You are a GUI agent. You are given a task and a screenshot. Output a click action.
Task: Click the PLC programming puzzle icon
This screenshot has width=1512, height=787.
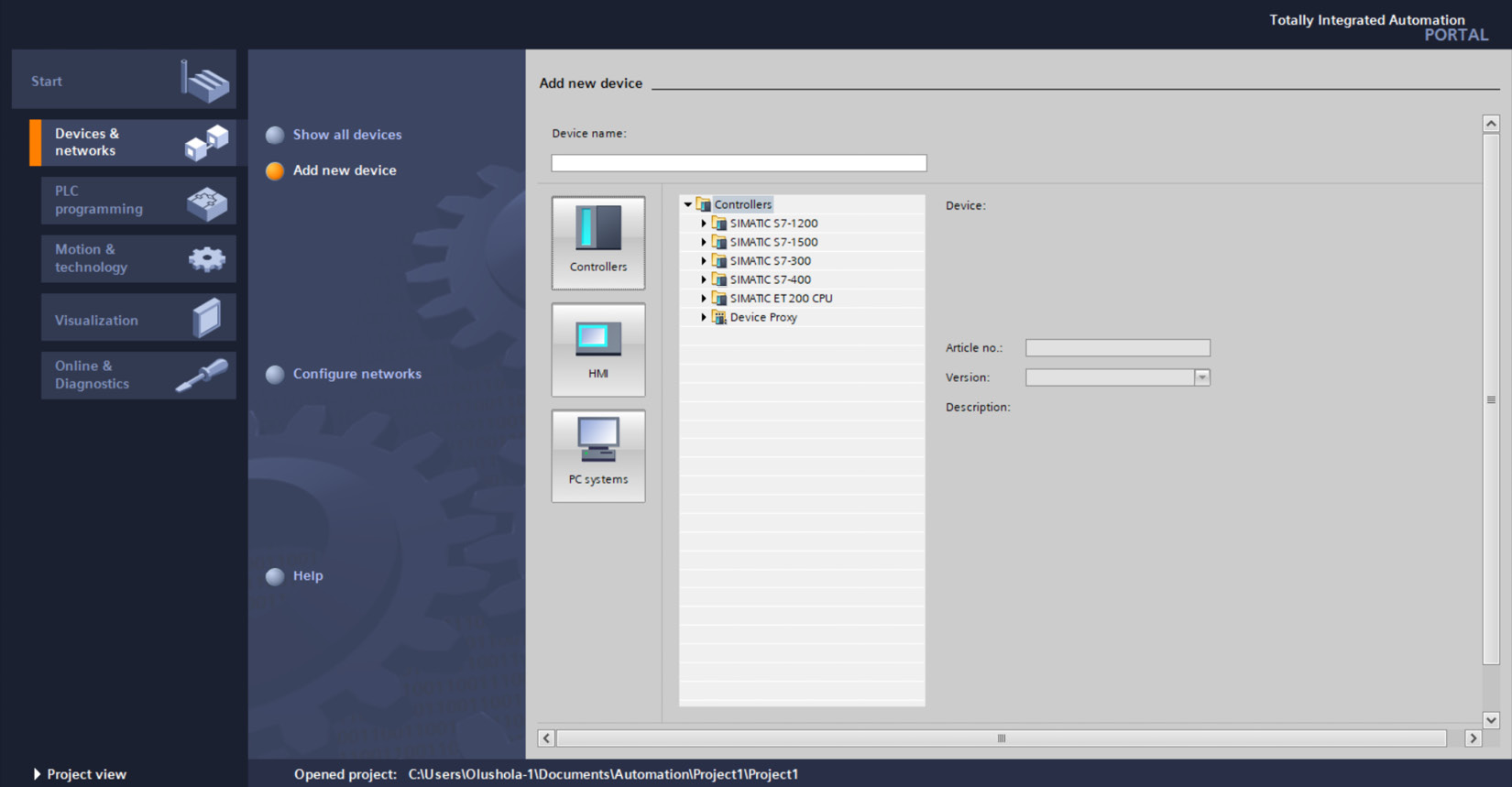[x=207, y=202]
